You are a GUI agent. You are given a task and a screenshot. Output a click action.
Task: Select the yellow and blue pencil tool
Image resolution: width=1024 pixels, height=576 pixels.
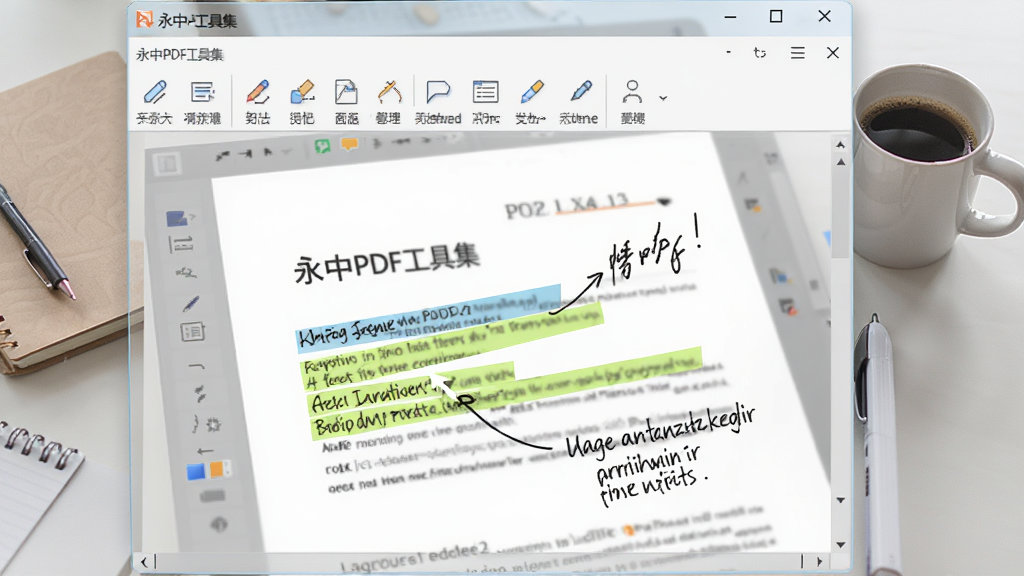click(532, 92)
